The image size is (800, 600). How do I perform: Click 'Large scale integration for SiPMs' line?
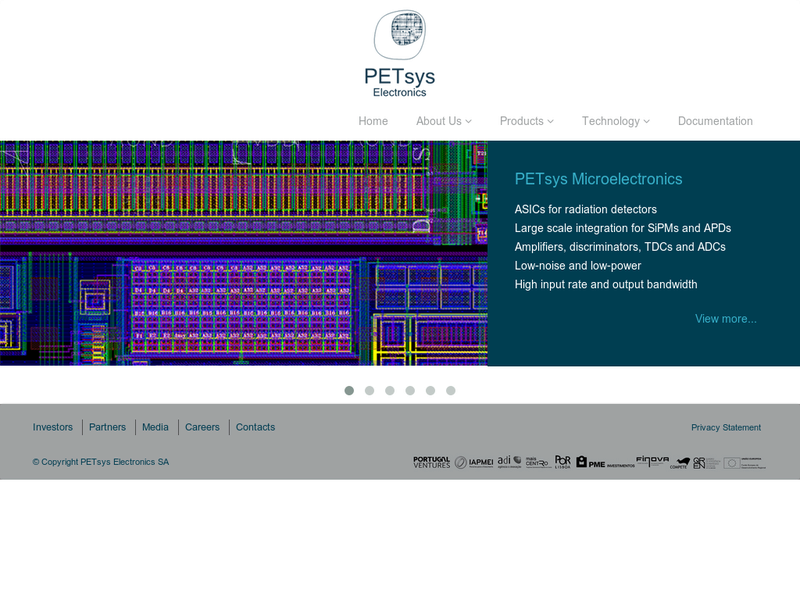tap(623, 228)
